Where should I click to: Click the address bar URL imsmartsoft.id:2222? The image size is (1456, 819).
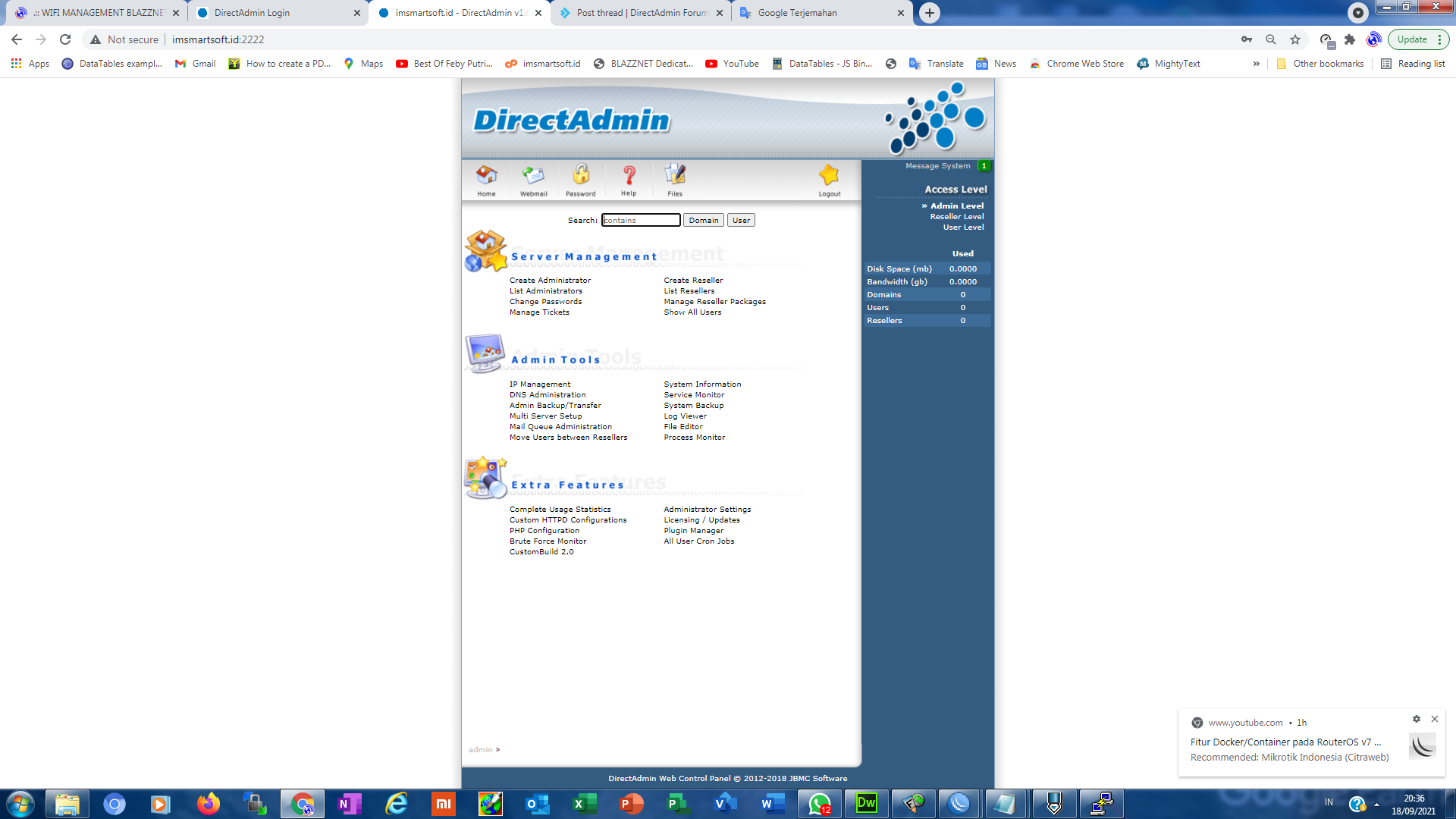click(x=218, y=39)
